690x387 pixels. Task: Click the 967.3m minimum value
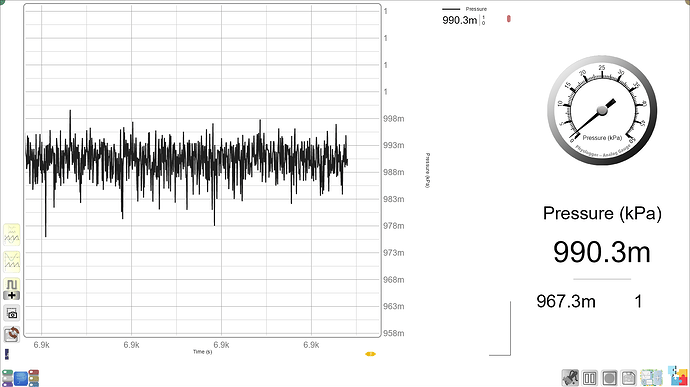(x=566, y=302)
